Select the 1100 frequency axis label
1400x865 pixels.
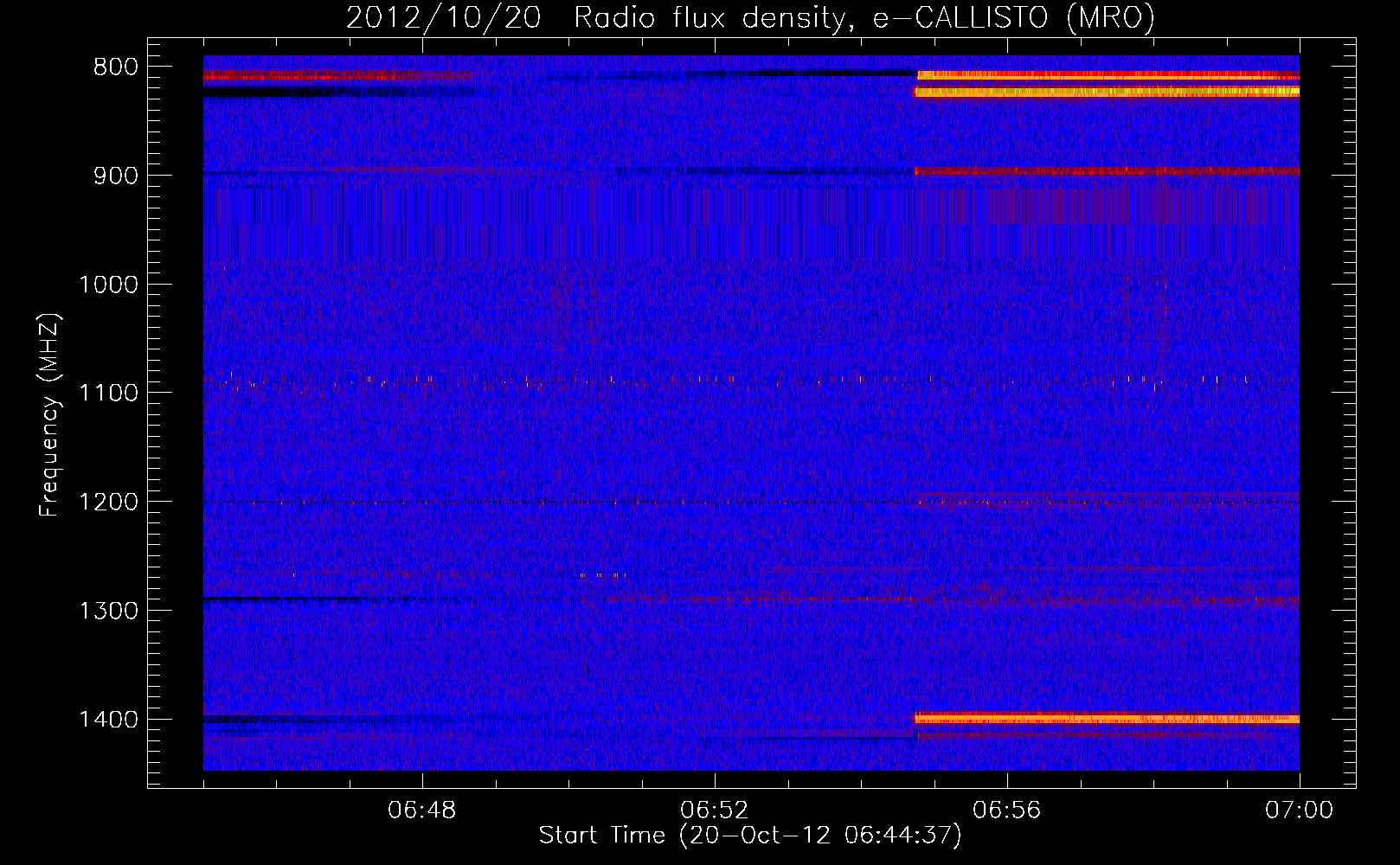click(108, 394)
